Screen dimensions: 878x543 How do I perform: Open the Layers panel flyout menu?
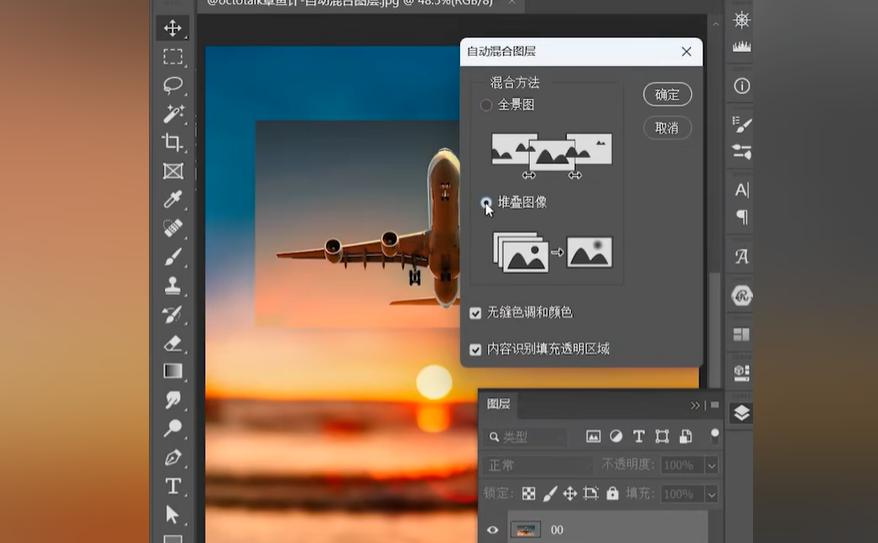(x=715, y=405)
